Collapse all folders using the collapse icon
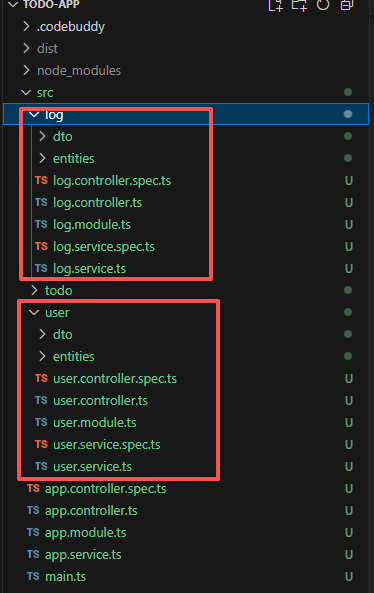 pos(347,5)
